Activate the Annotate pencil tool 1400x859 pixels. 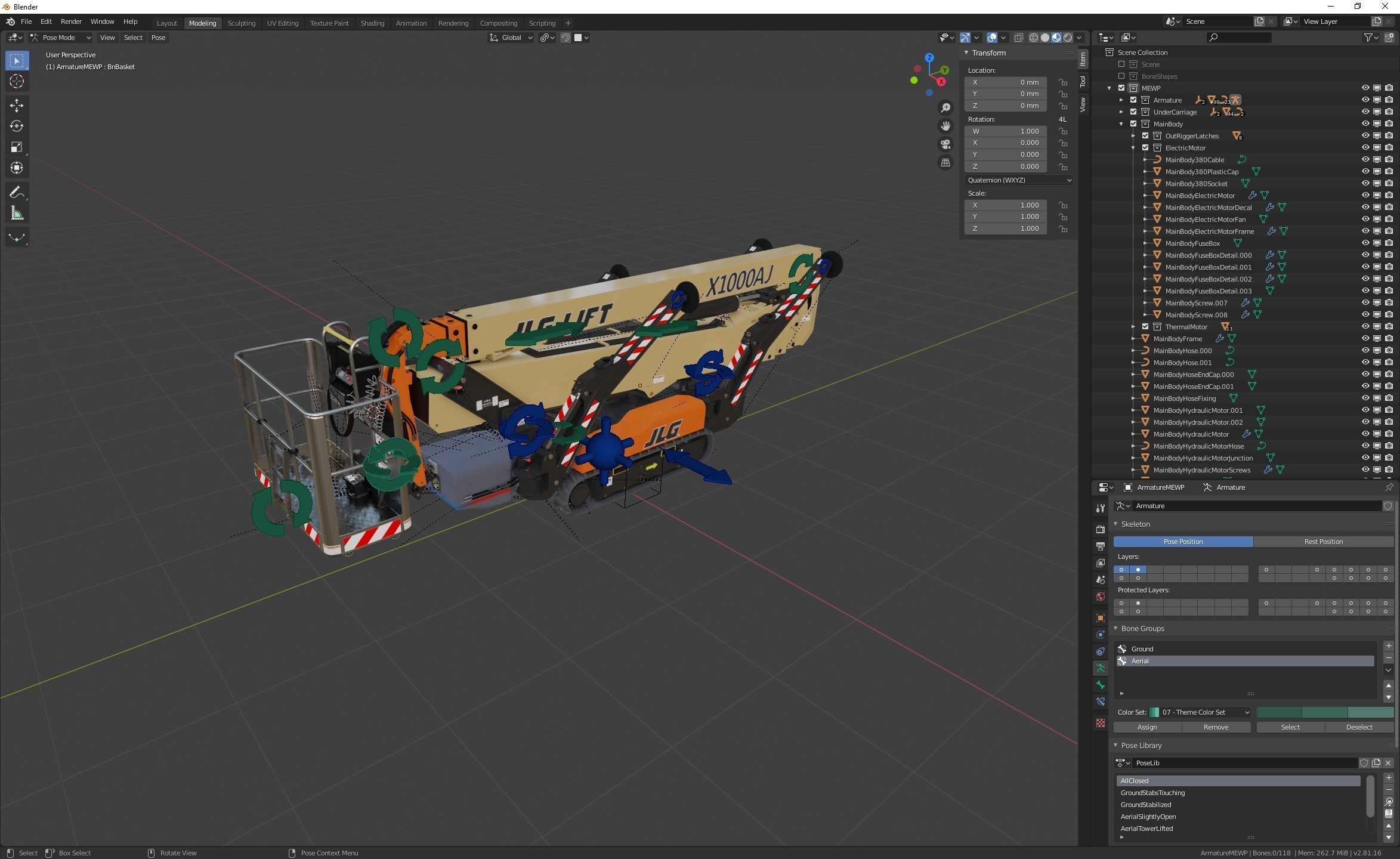17,192
